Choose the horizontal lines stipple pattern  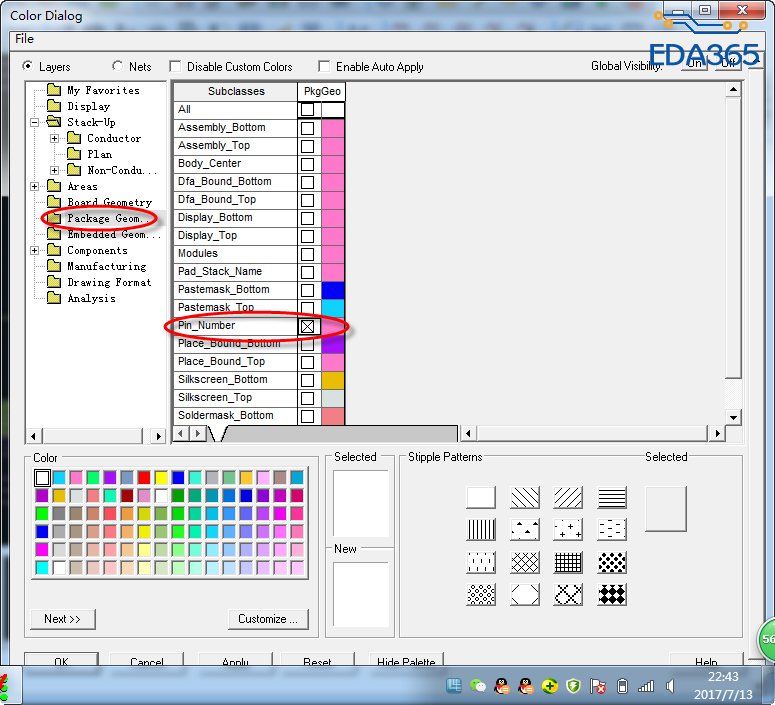point(612,497)
